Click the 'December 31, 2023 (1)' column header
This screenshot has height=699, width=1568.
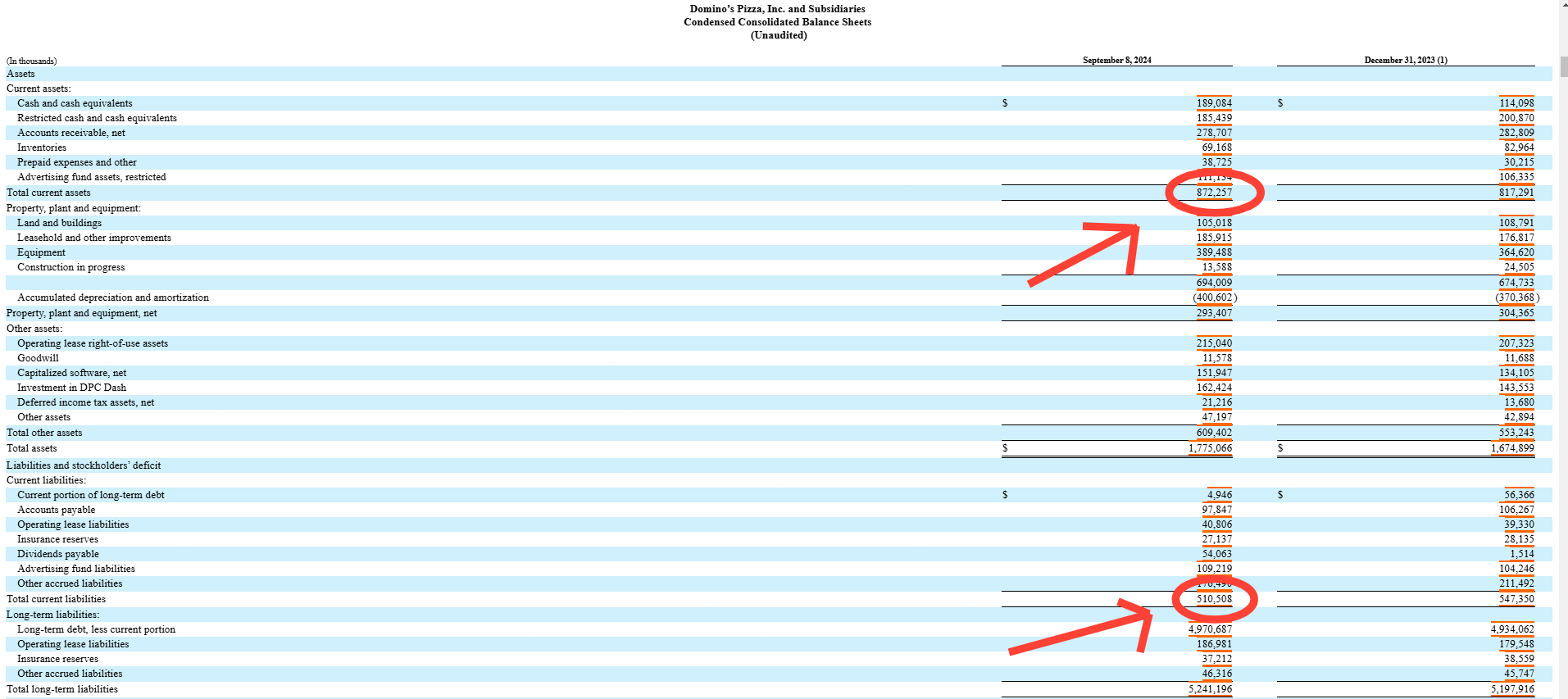[x=1406, y=60]
